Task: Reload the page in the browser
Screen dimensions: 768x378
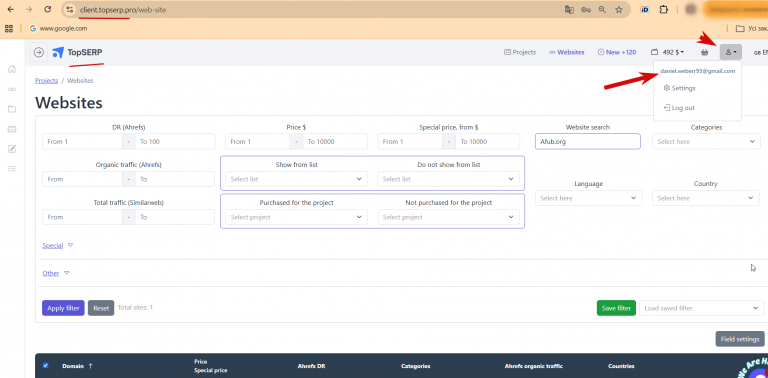Action: coord(48,9)
